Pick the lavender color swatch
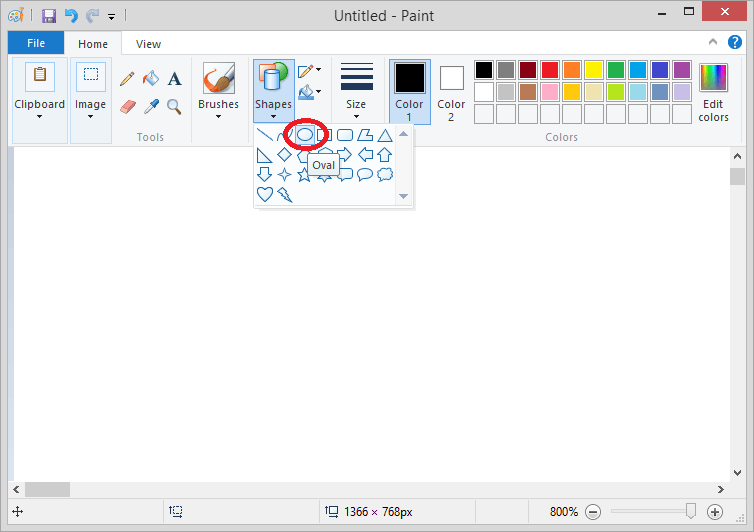The image size is (754, 532). coord(682,92)
